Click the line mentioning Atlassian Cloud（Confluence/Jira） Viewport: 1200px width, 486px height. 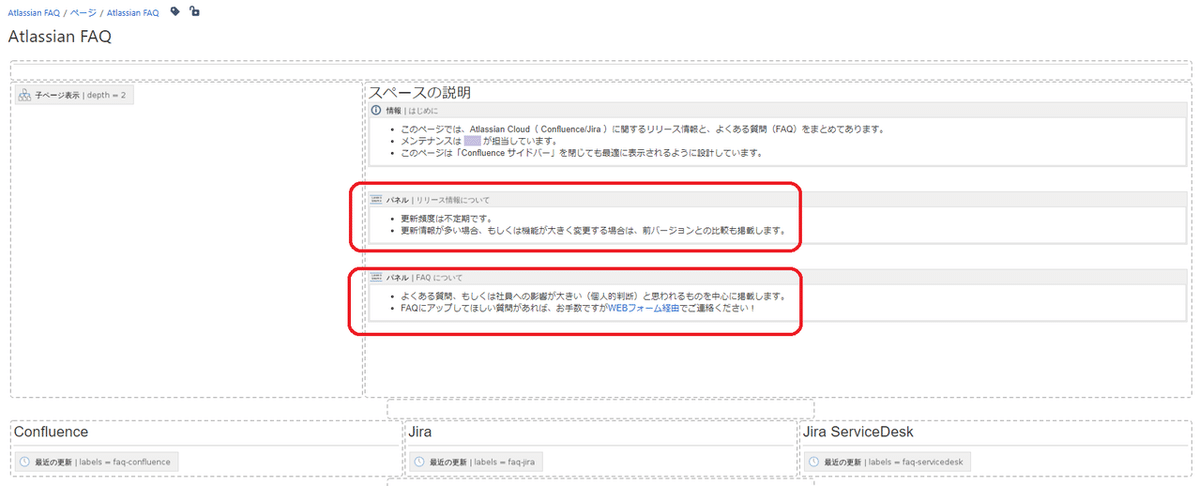[x=642, y=128]
